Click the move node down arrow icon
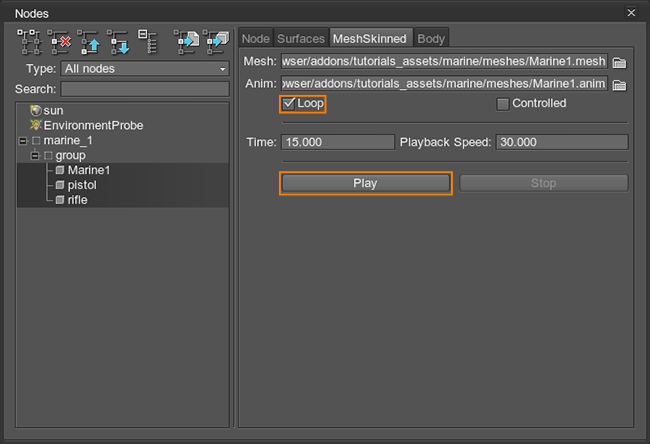This screenshot has height=444, width=650. (x=119, y=40)
